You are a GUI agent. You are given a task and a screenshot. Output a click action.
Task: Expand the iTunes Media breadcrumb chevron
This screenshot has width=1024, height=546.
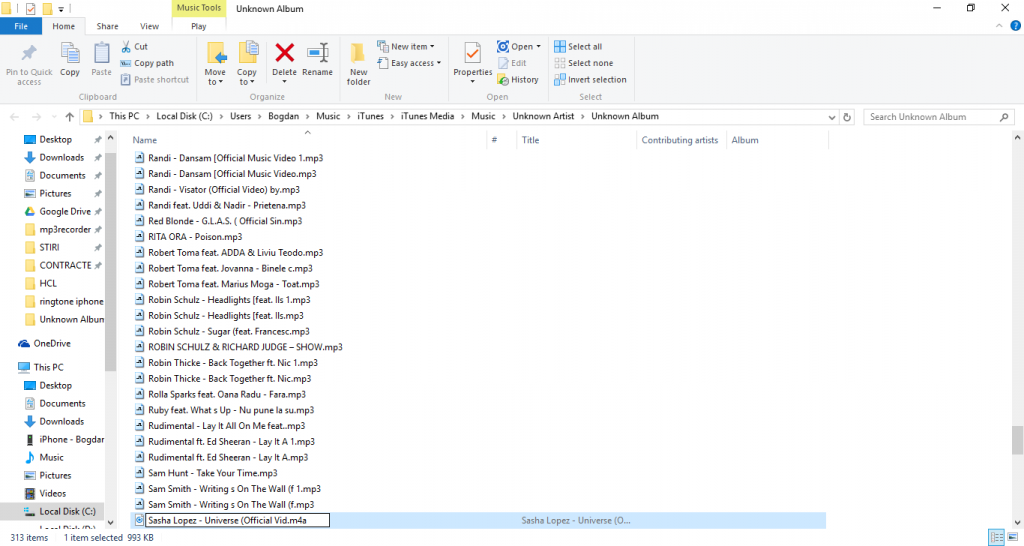(462, 116)
